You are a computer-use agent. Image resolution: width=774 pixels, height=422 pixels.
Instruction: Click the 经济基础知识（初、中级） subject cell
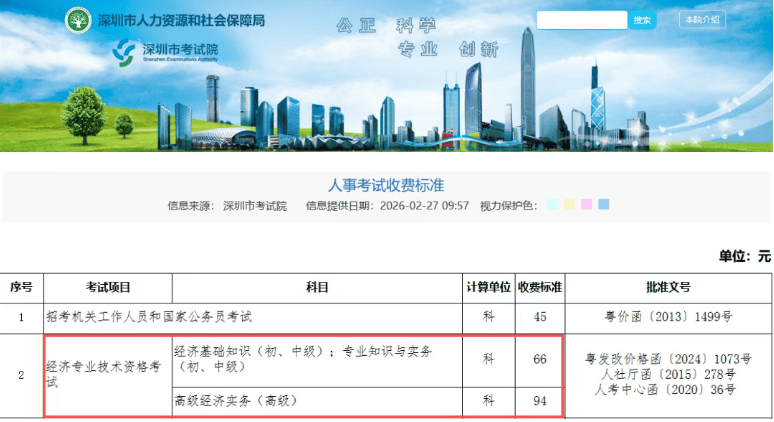pyautogui.click(x=317, y=359)
